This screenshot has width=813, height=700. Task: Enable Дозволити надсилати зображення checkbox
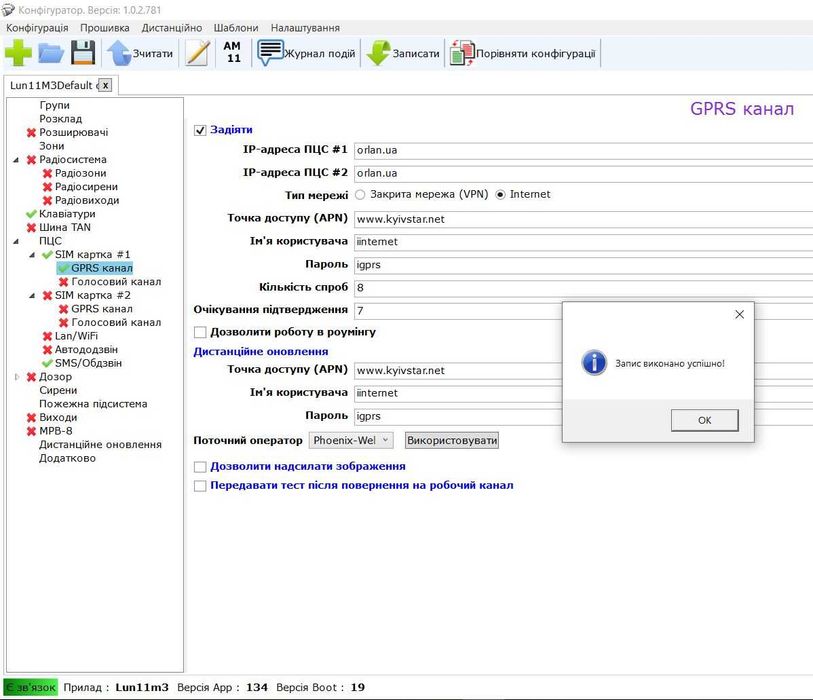coord(200,467)
